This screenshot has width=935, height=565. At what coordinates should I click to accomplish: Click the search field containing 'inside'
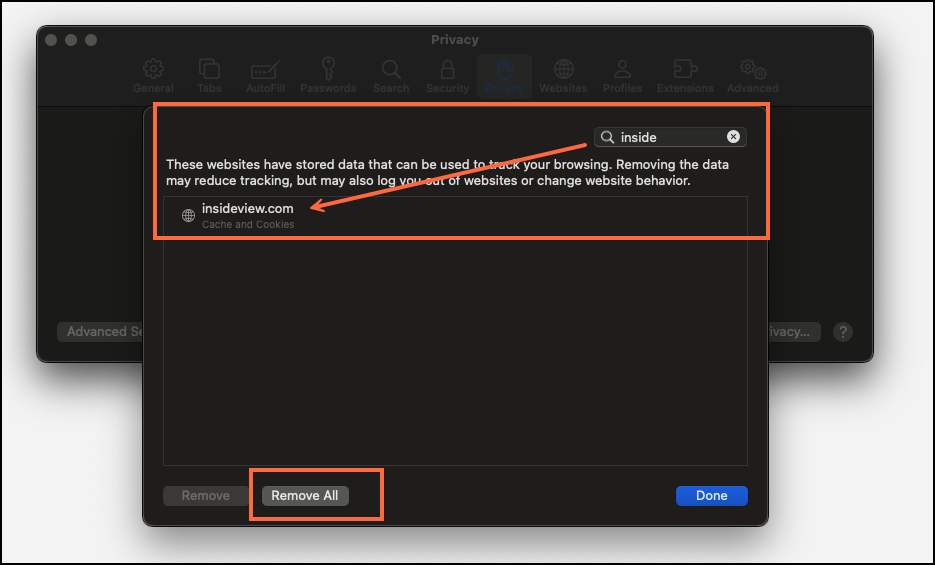(670, 137)
